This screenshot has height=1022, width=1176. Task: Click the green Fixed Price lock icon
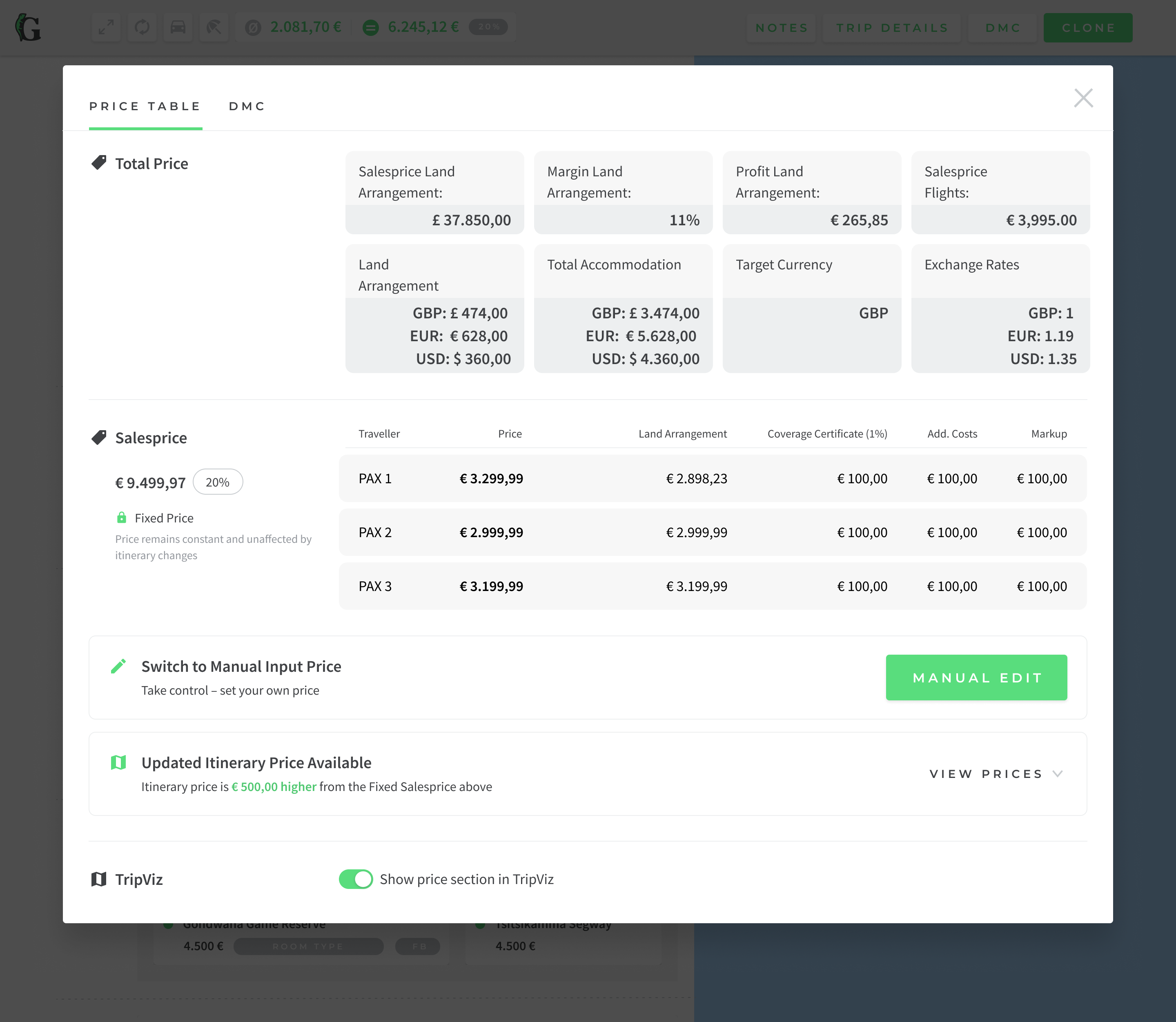click(122, 517)
